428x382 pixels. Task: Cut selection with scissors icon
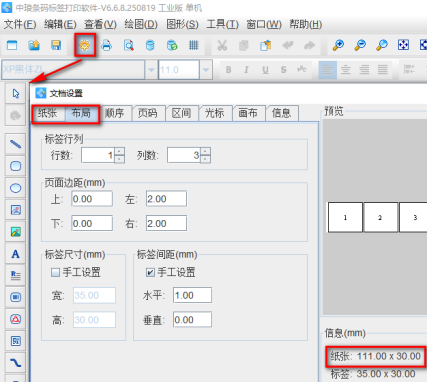coord(222,45)
